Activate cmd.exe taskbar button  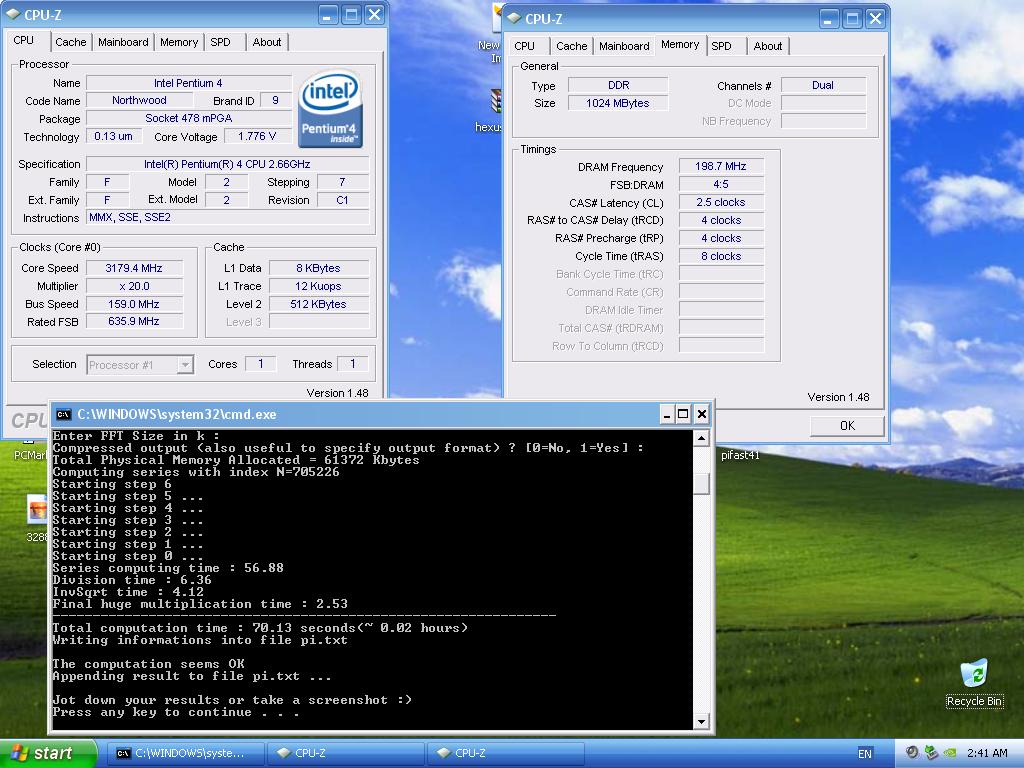pyautogui.click(x=185, y=753)
